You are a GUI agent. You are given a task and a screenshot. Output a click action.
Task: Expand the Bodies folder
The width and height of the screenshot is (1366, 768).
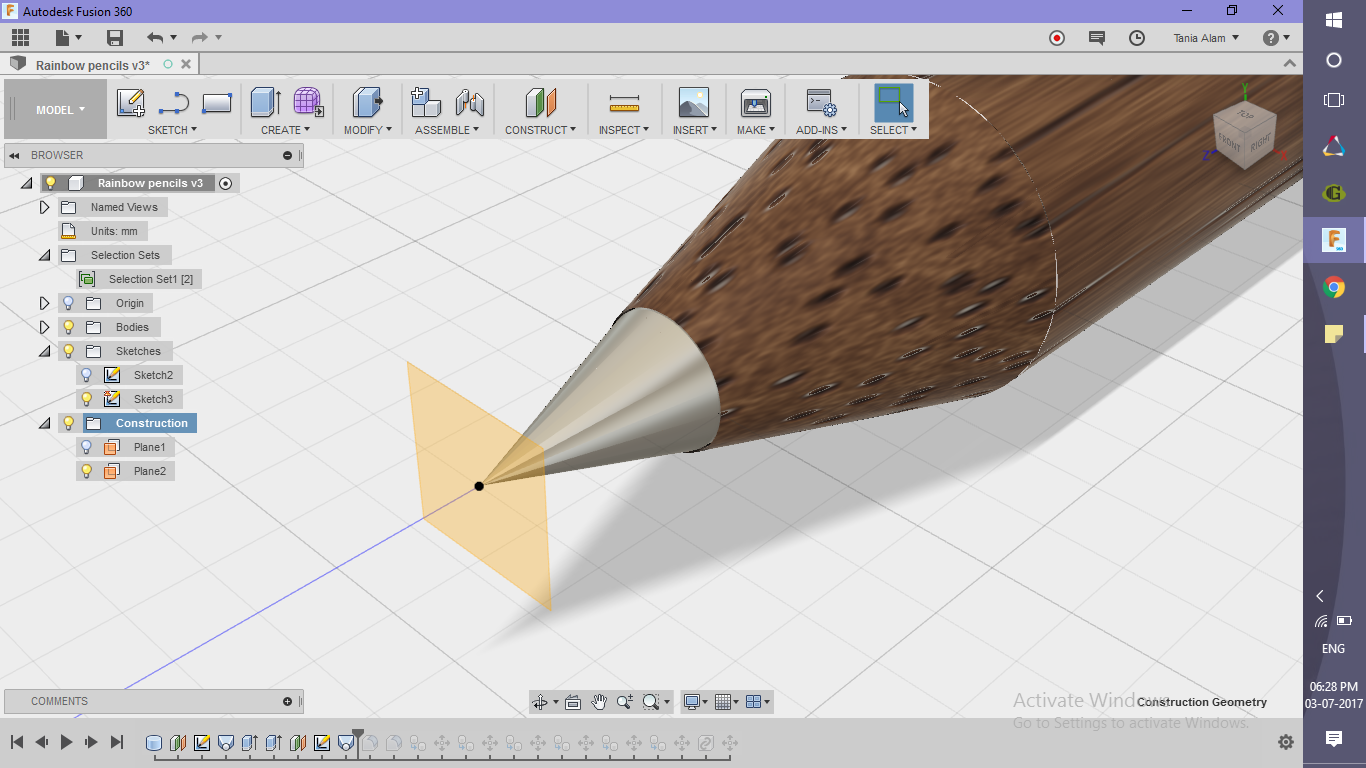coord(44,327)
